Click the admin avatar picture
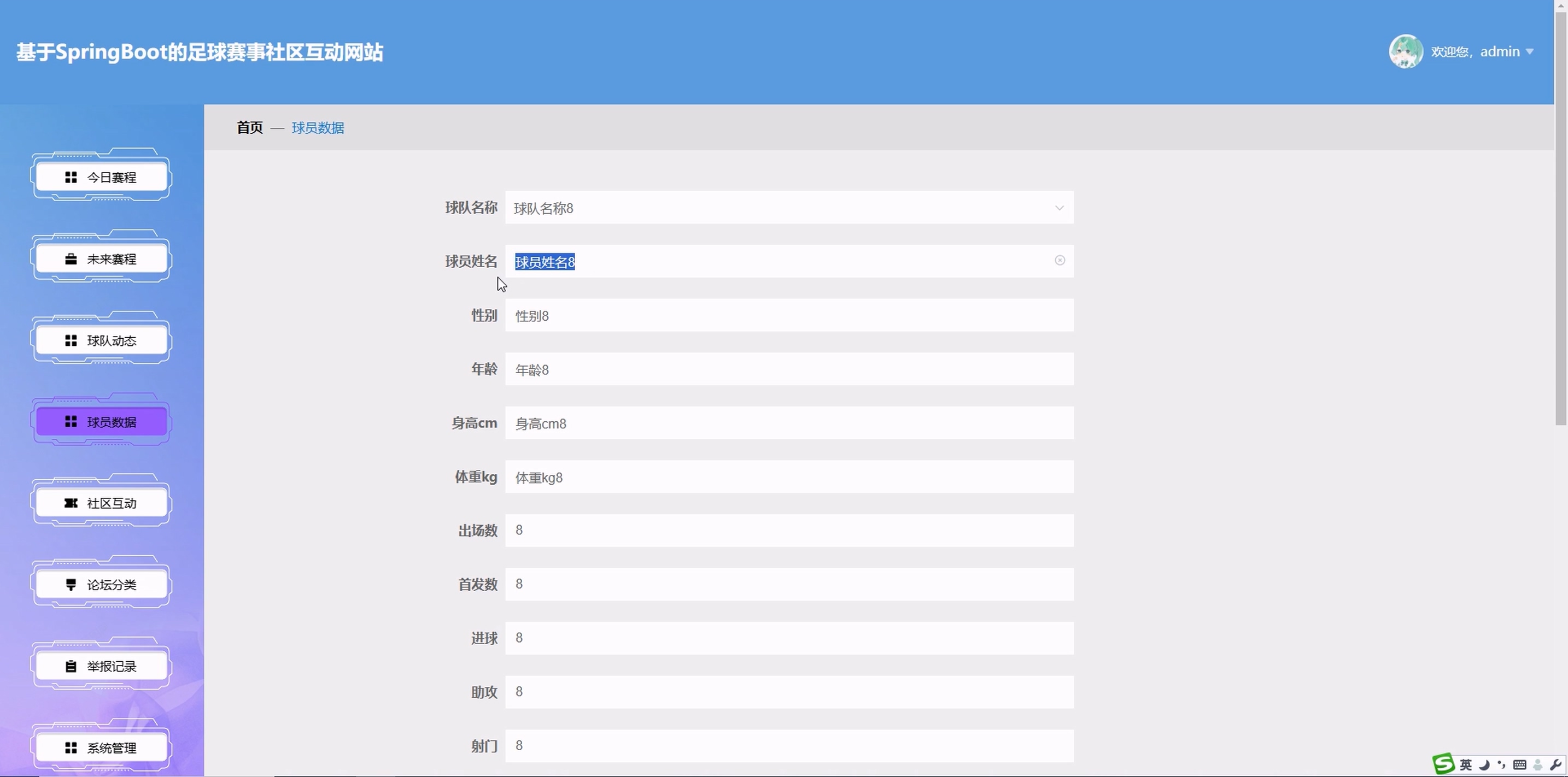 [x=1406, y=52]
